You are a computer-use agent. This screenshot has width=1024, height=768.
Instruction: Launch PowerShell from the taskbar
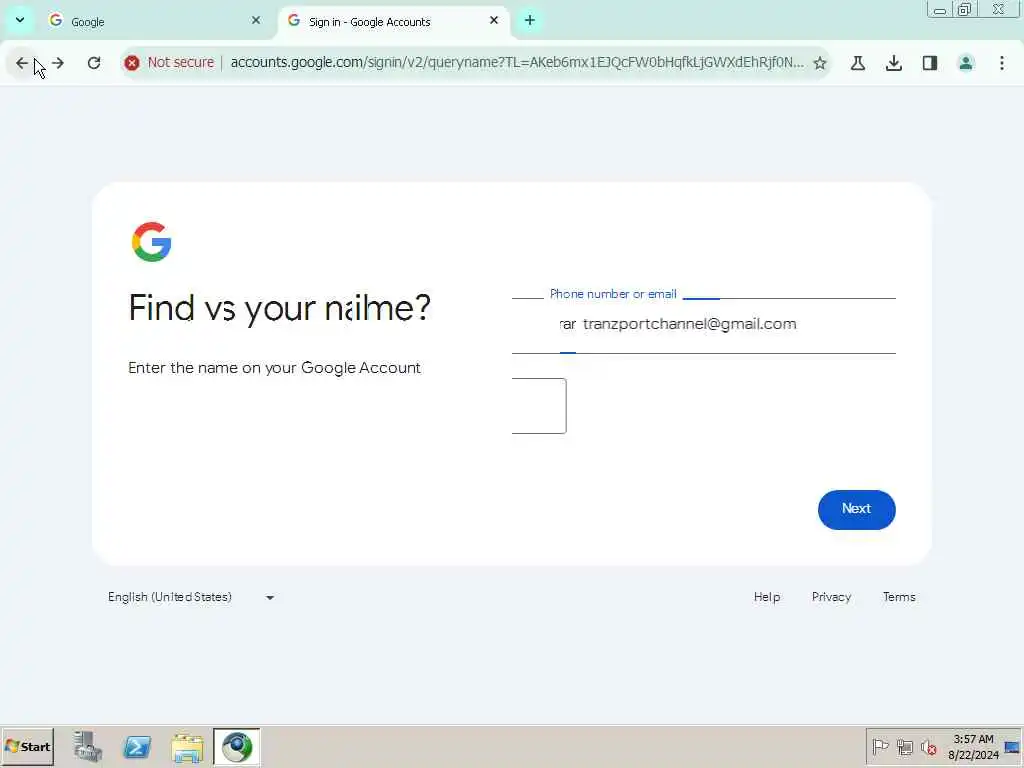[137, 747]
